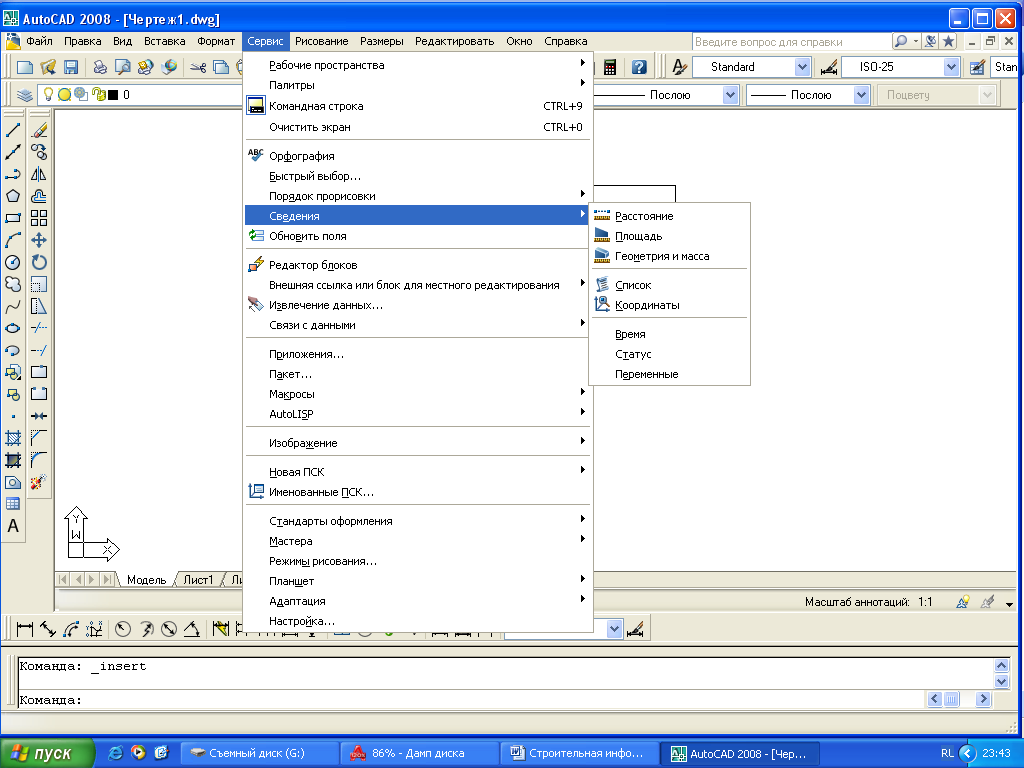Click the Print icon in toolbar
This screenshot has height=768, width=1024.
100,67
